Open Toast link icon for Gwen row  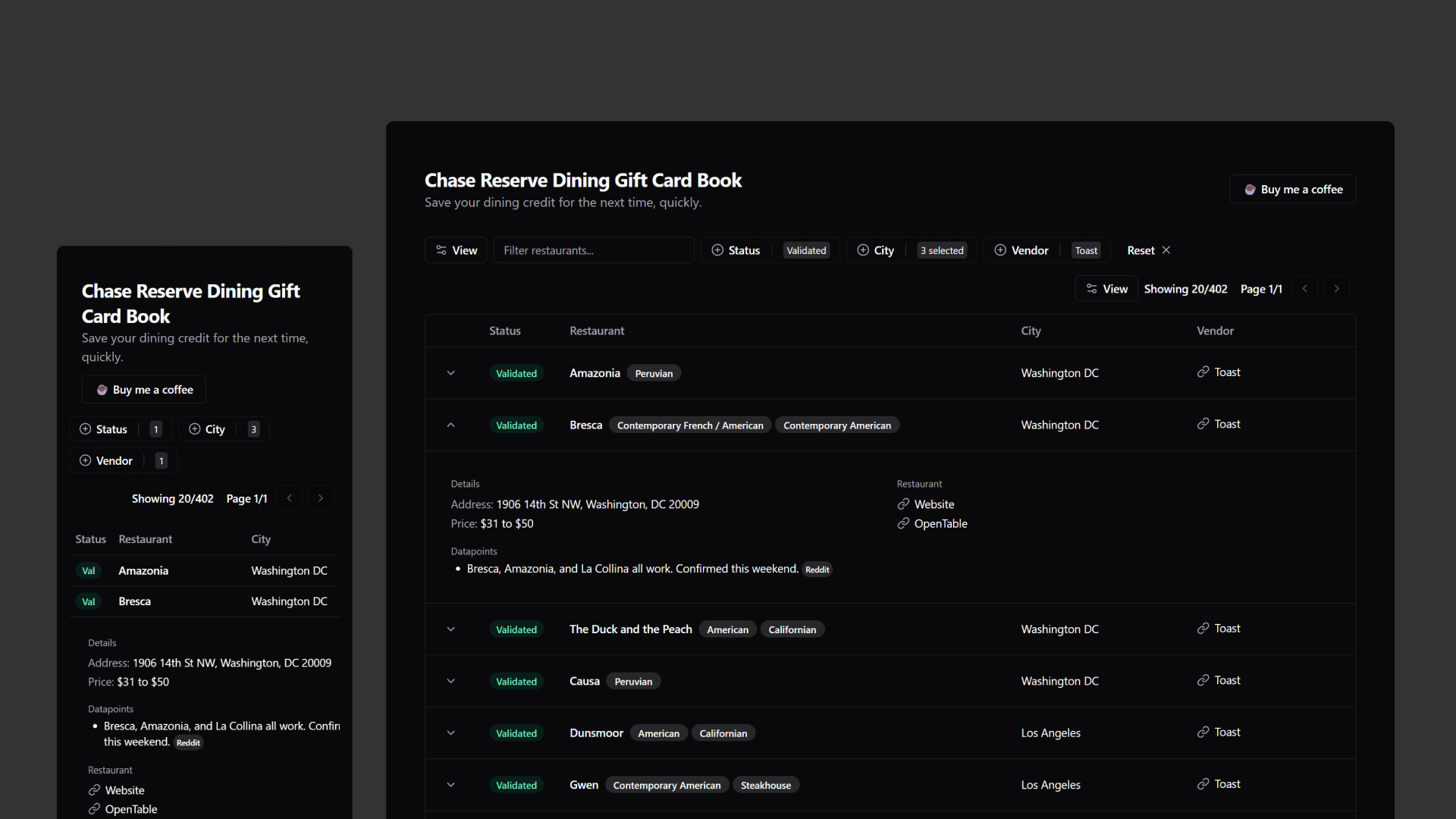tap(1203, 784)
